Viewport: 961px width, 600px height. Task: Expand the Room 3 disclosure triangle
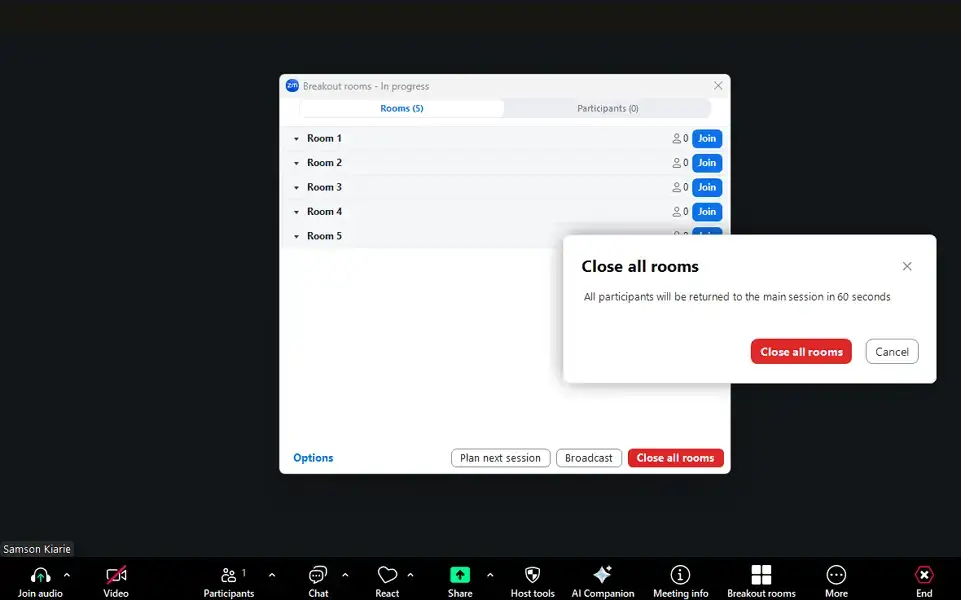tap(296, 188)
